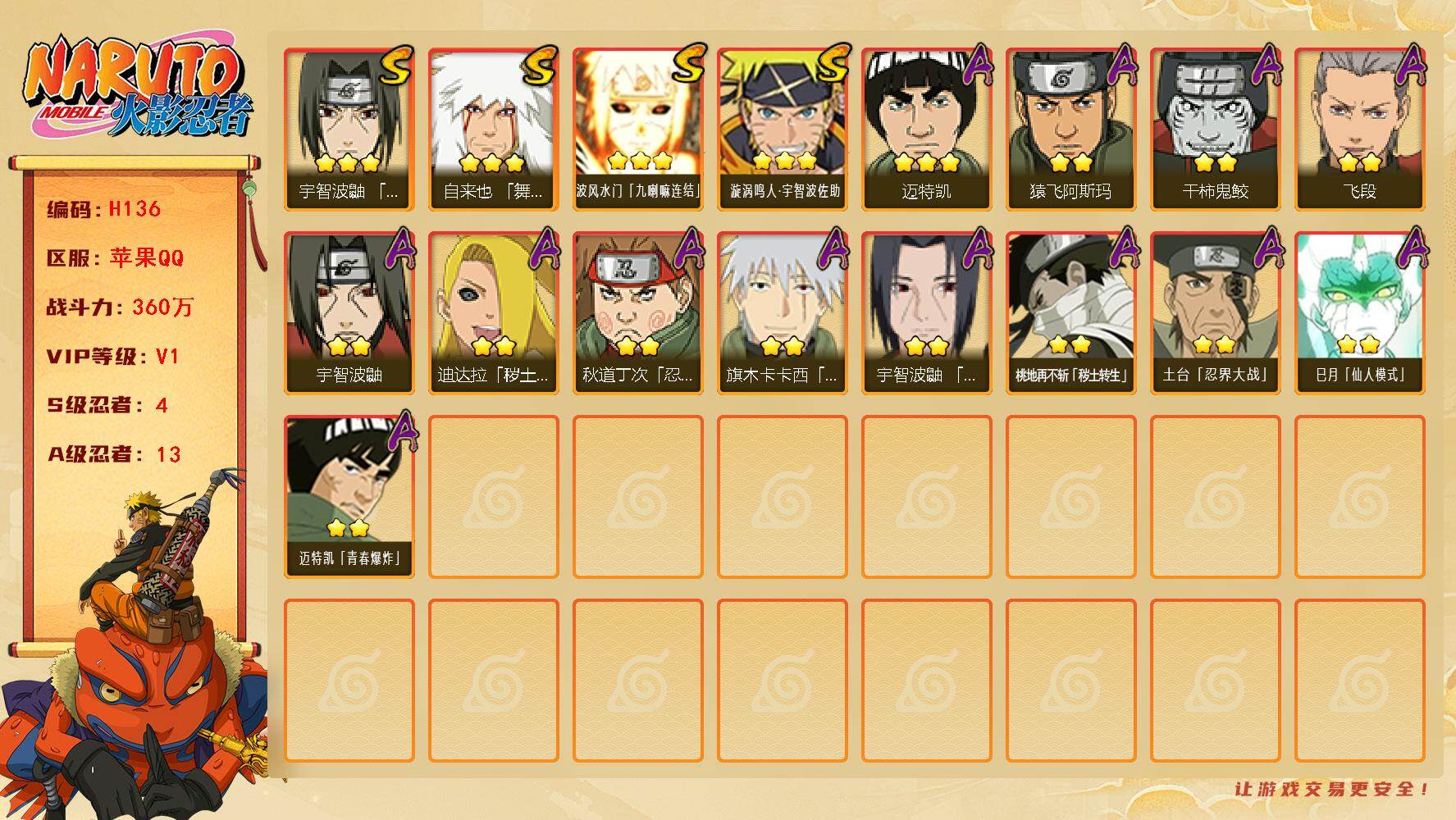
Task: Choose the 桃地再不斩「秽土转生」card
Action: tap(1070, 313)
